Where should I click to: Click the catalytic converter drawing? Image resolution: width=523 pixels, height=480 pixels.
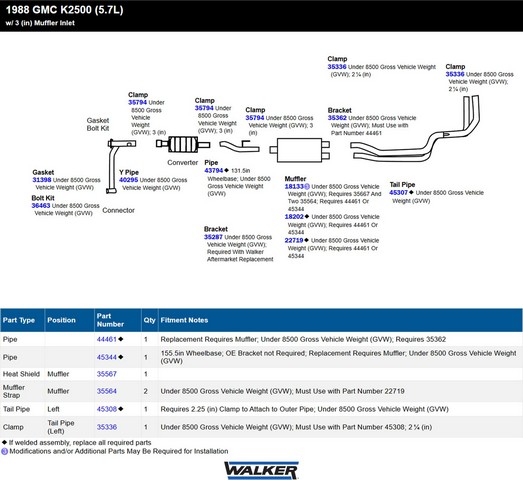(x=183, y=144)
